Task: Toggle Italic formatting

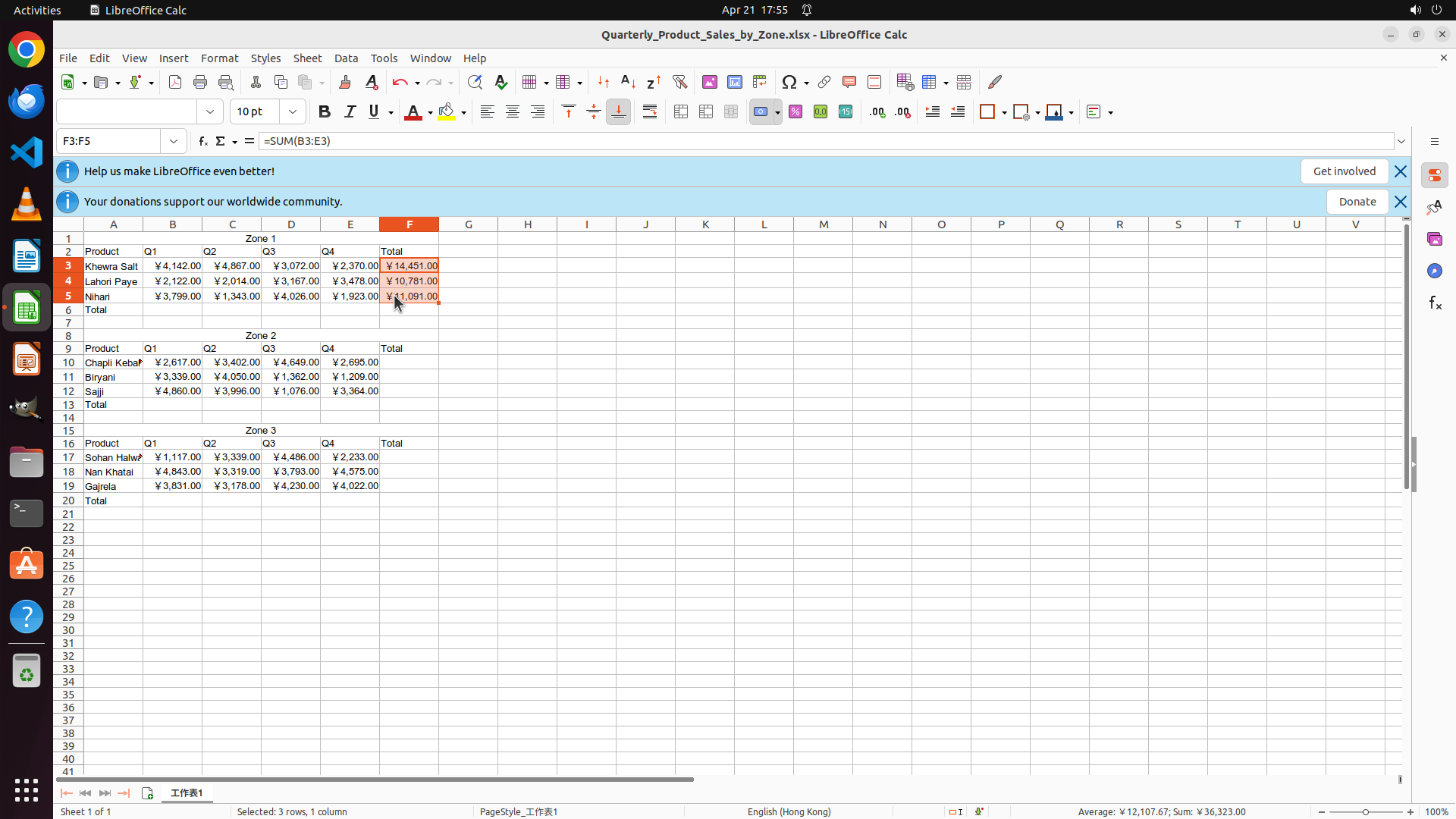Action: tap(350, 112)
